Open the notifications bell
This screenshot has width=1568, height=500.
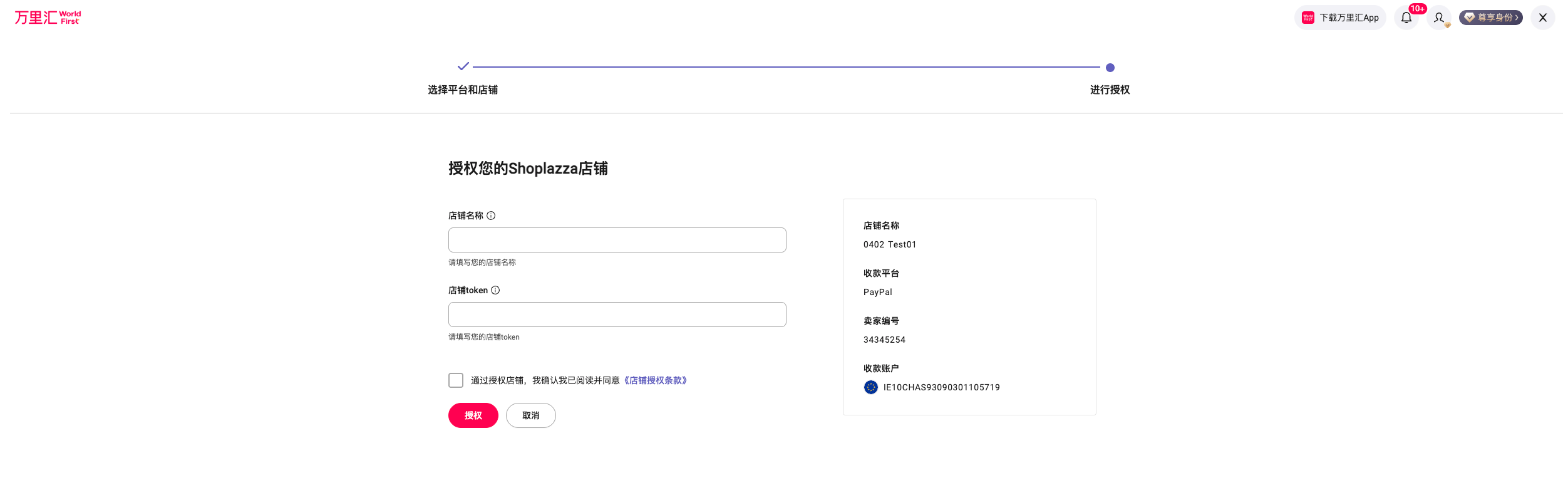tap(1406, 18)
